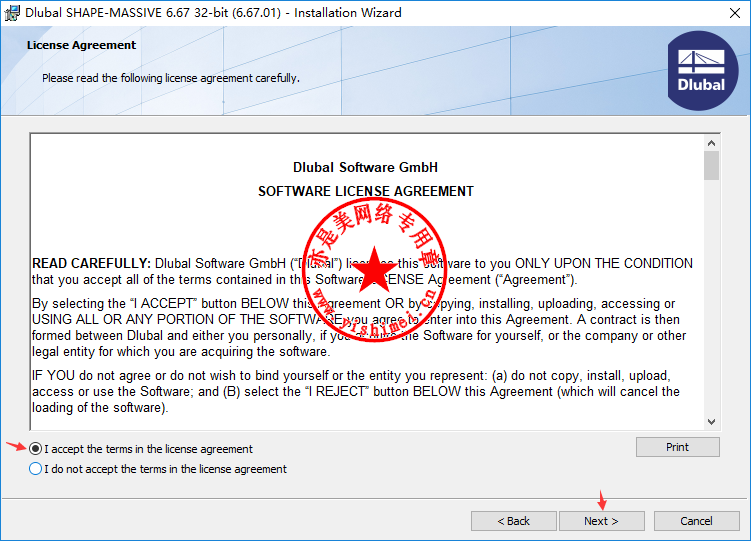The image size is (751, 541).
Task: Cancel the installation wizard
Action: pyautogui.click(x=696, y=521)
